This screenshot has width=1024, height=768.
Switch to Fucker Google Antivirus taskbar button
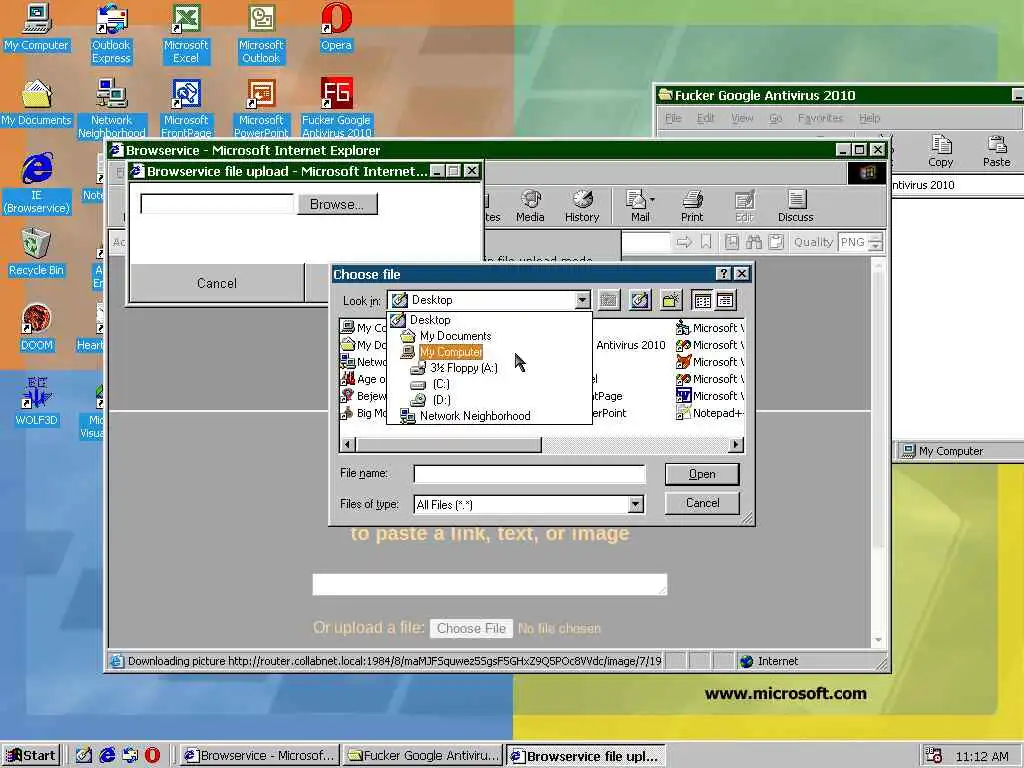(x=423, y=756)
